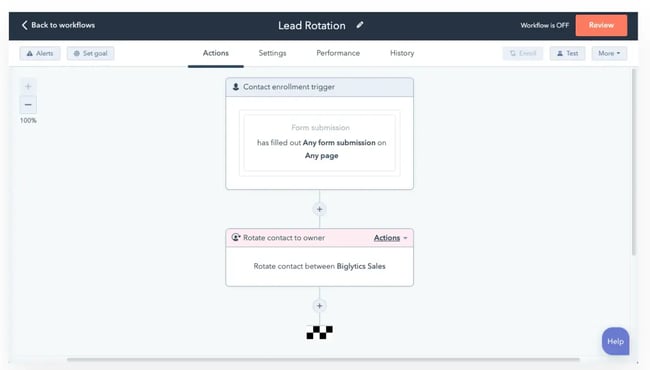Viewport: 650px width, 370px height.
Task: Open the Alerts button
Action: click(40, 53)
